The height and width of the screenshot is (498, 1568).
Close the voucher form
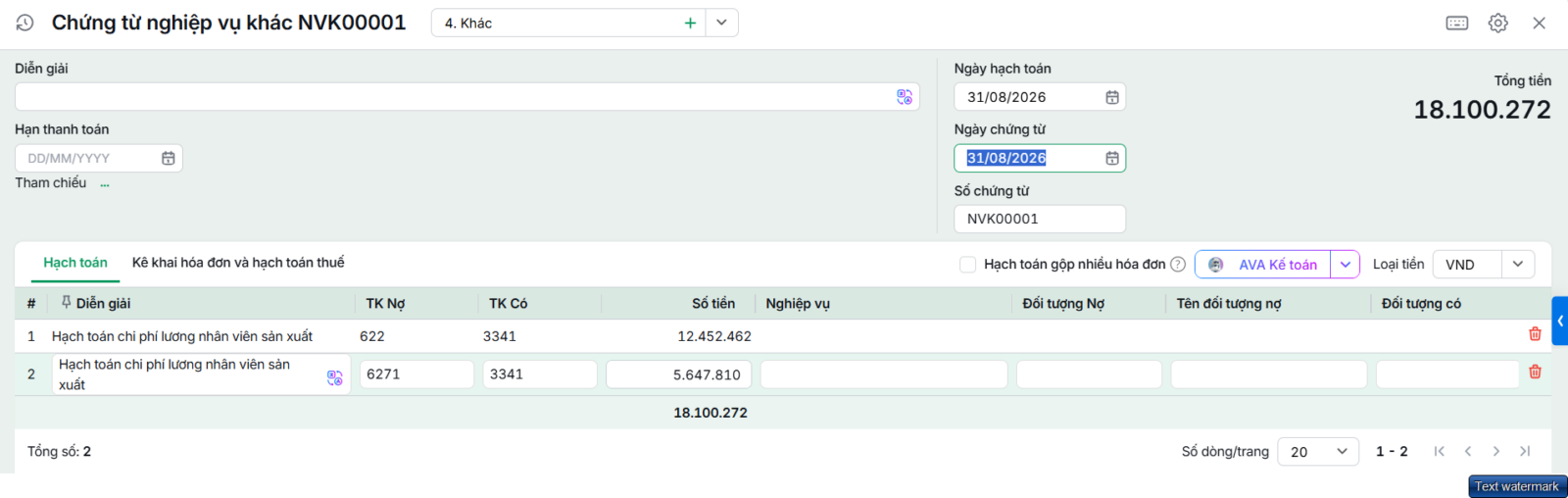coord(1540,23)
